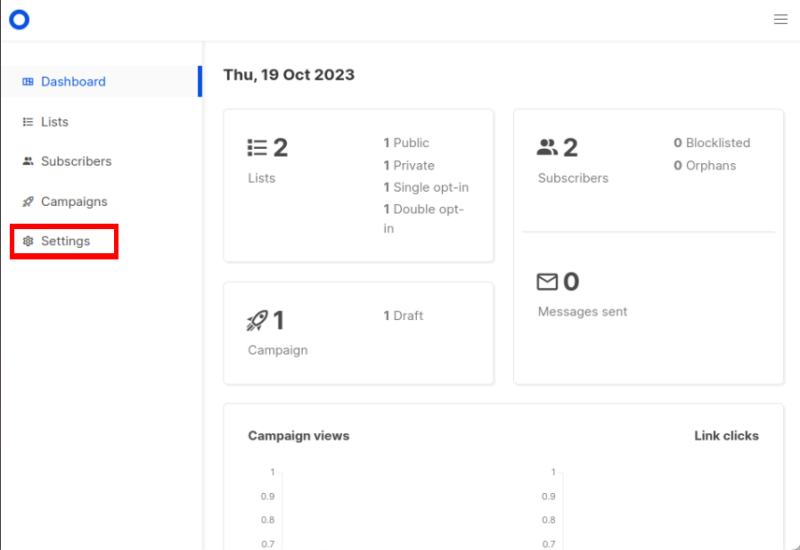Click the Link clicks chart heading
The image size is (800, 550).
(726, 436)
